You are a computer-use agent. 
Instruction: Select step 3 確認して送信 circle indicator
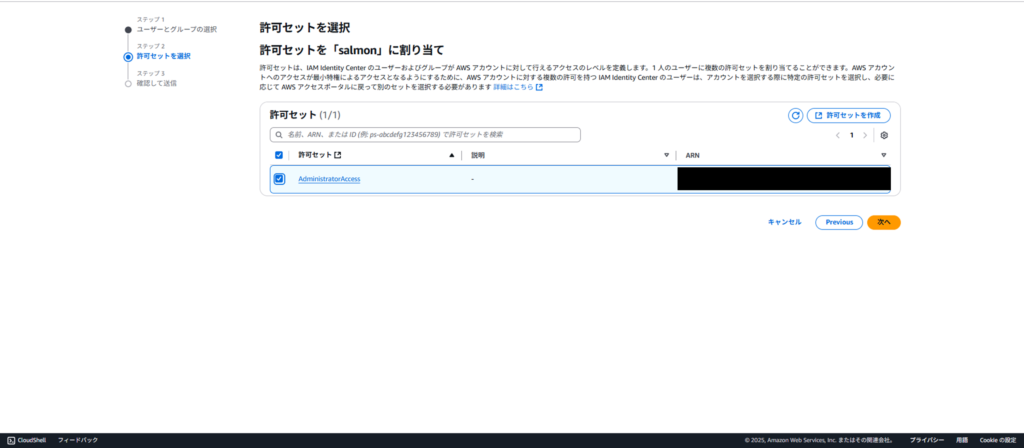[x=128, y=84]
